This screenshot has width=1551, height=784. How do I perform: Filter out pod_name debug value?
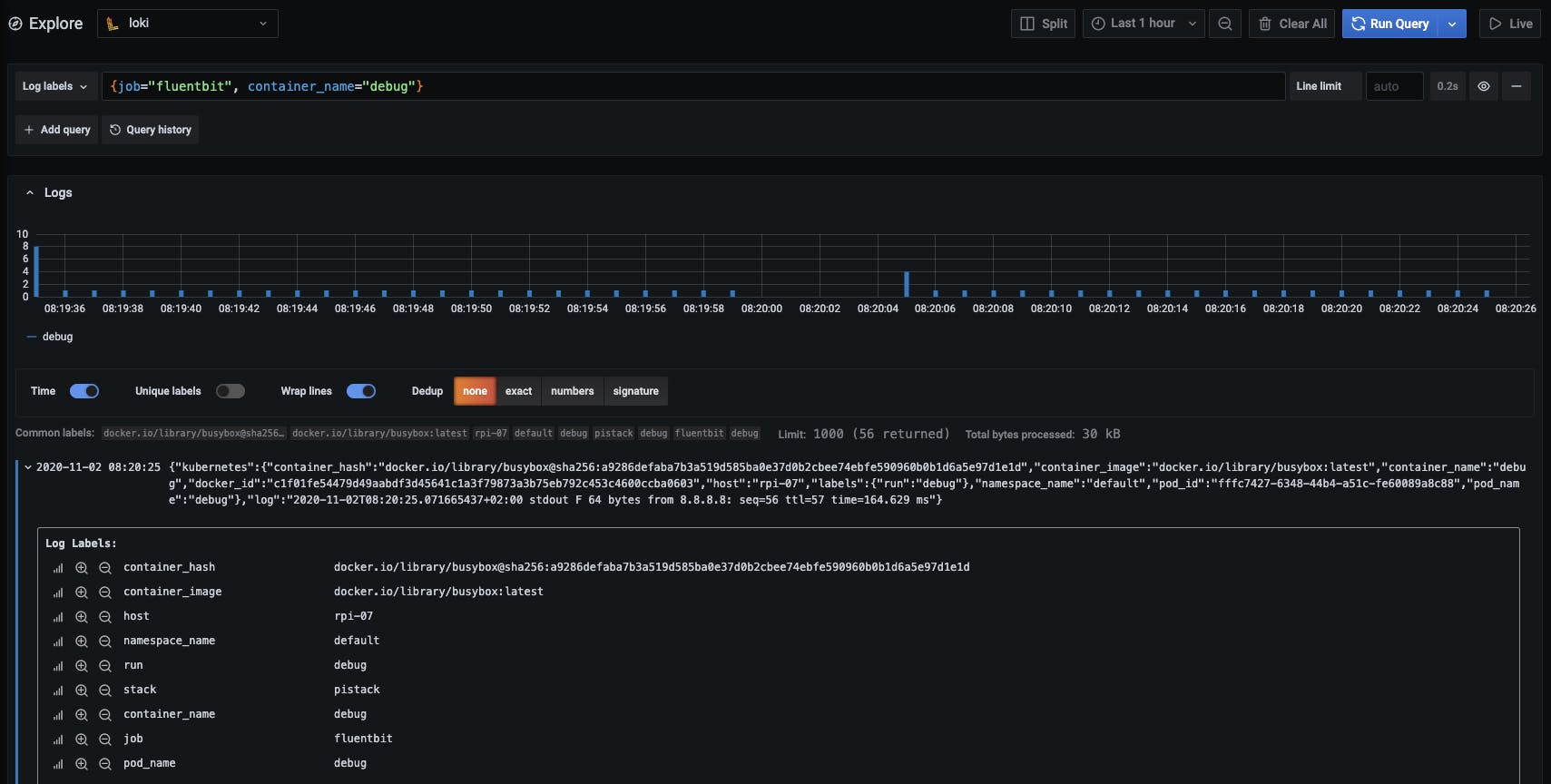tap(105, 764)
